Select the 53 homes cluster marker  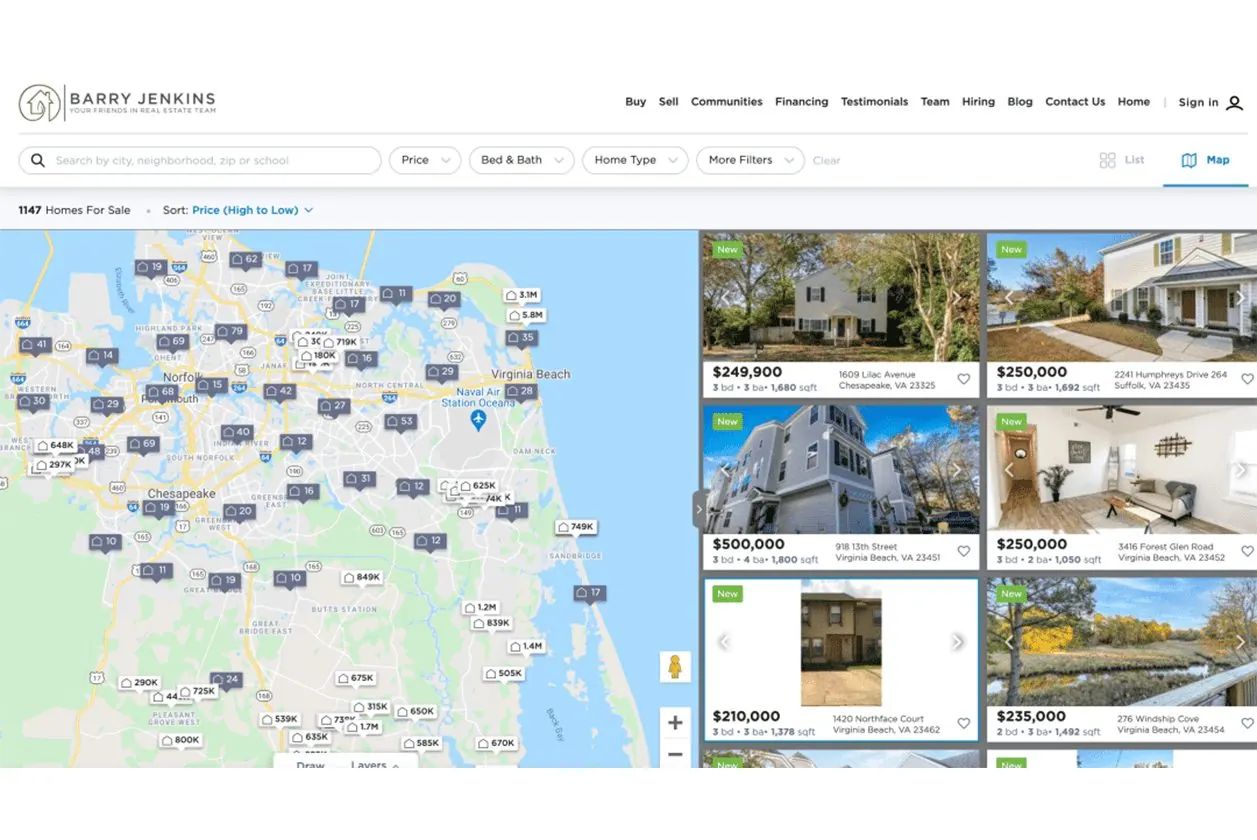(400, 422)
